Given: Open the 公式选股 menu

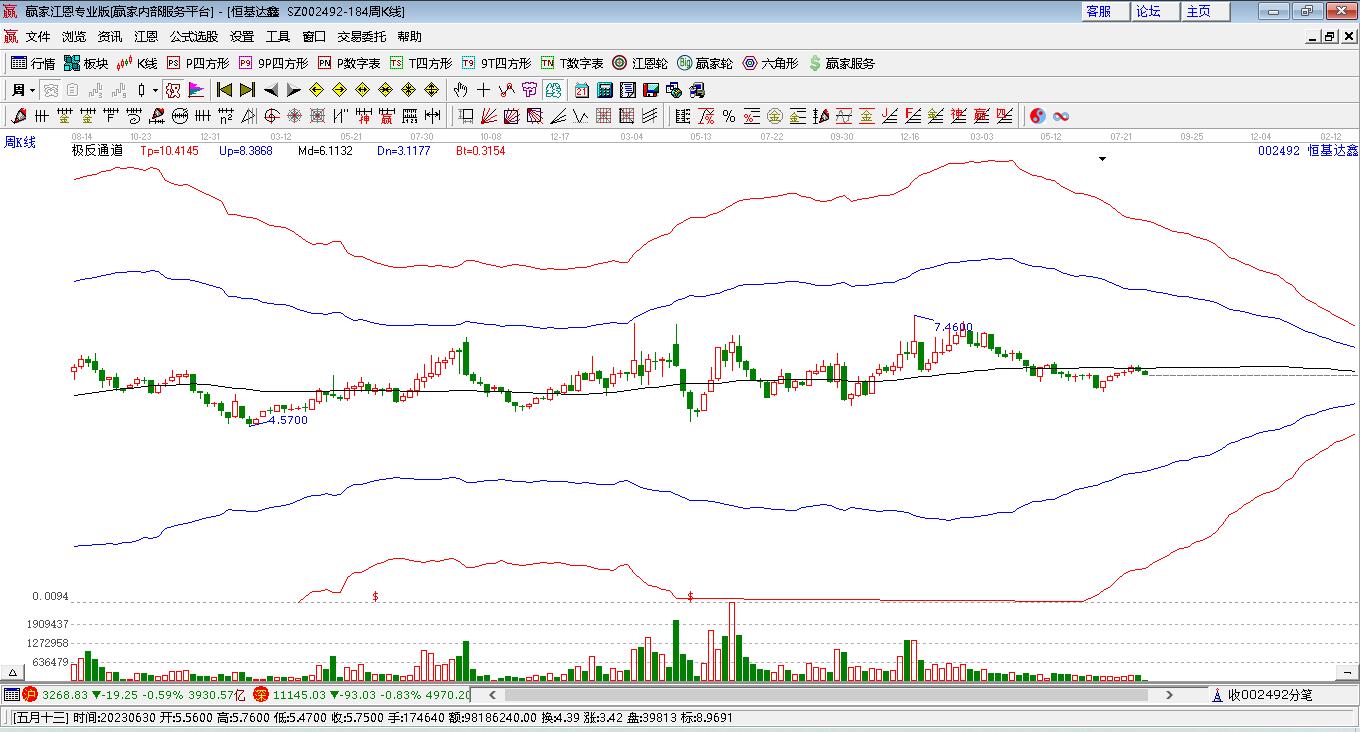Looking at the screenshot, I should click(x=193, y=36).
